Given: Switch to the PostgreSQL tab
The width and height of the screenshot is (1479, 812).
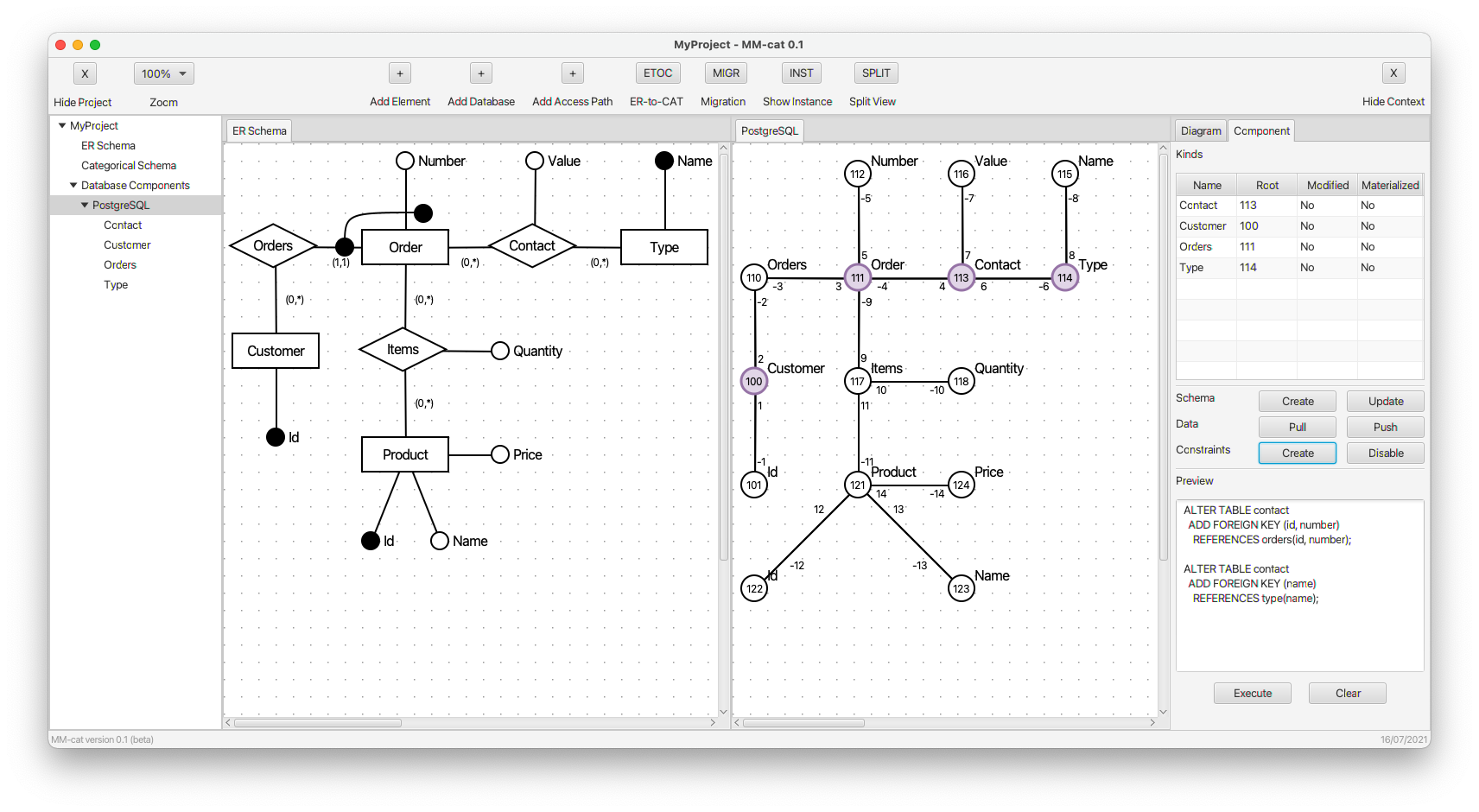Looking at the screenshot, I should [x=770, y=131].
